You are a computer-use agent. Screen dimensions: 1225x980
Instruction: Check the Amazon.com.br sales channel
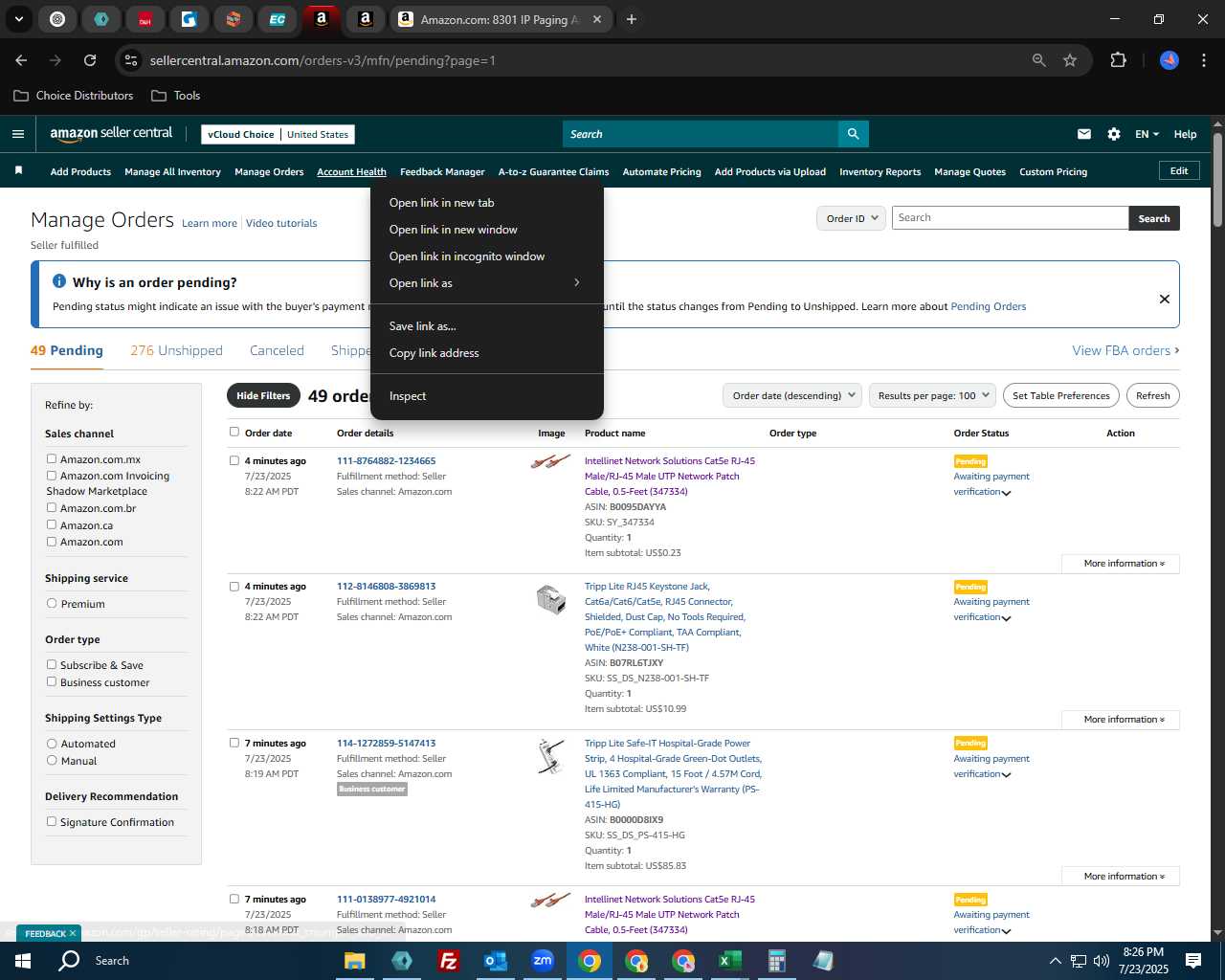[x=52, y=508]
